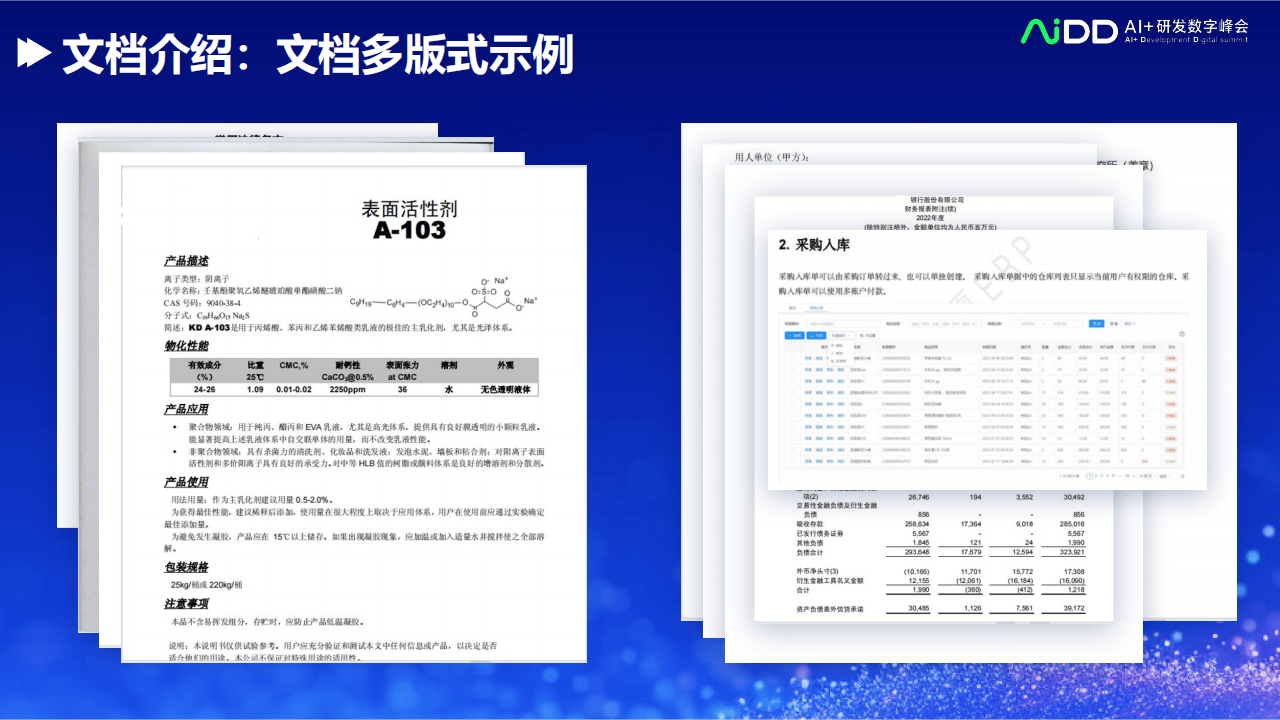Click the AiDD summit logo
Screen dimensions: 1280x720
click(1069, 31)
